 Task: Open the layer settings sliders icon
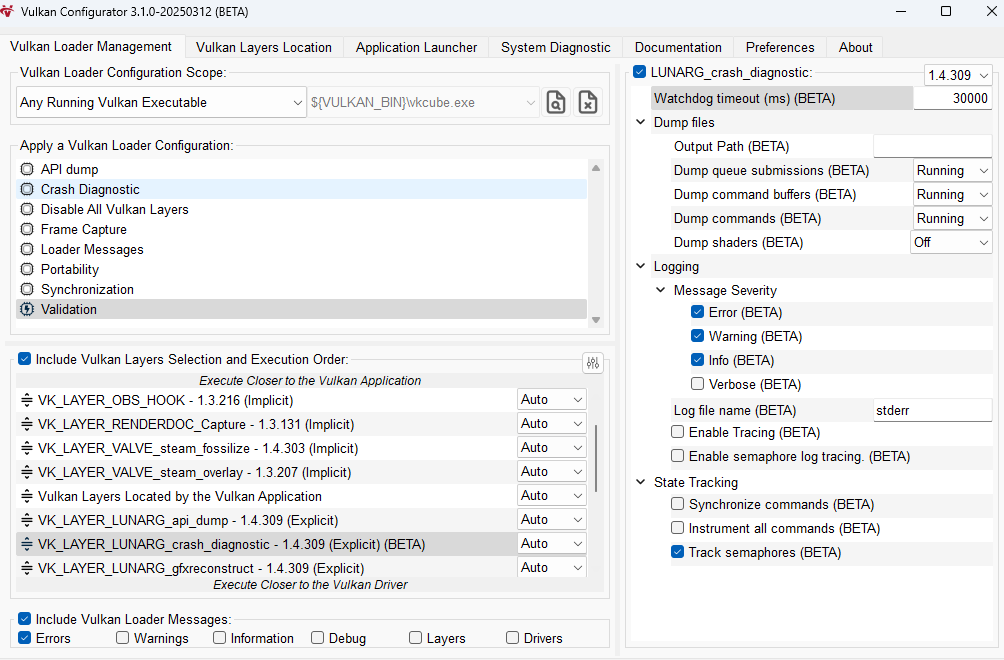[592, 363]
